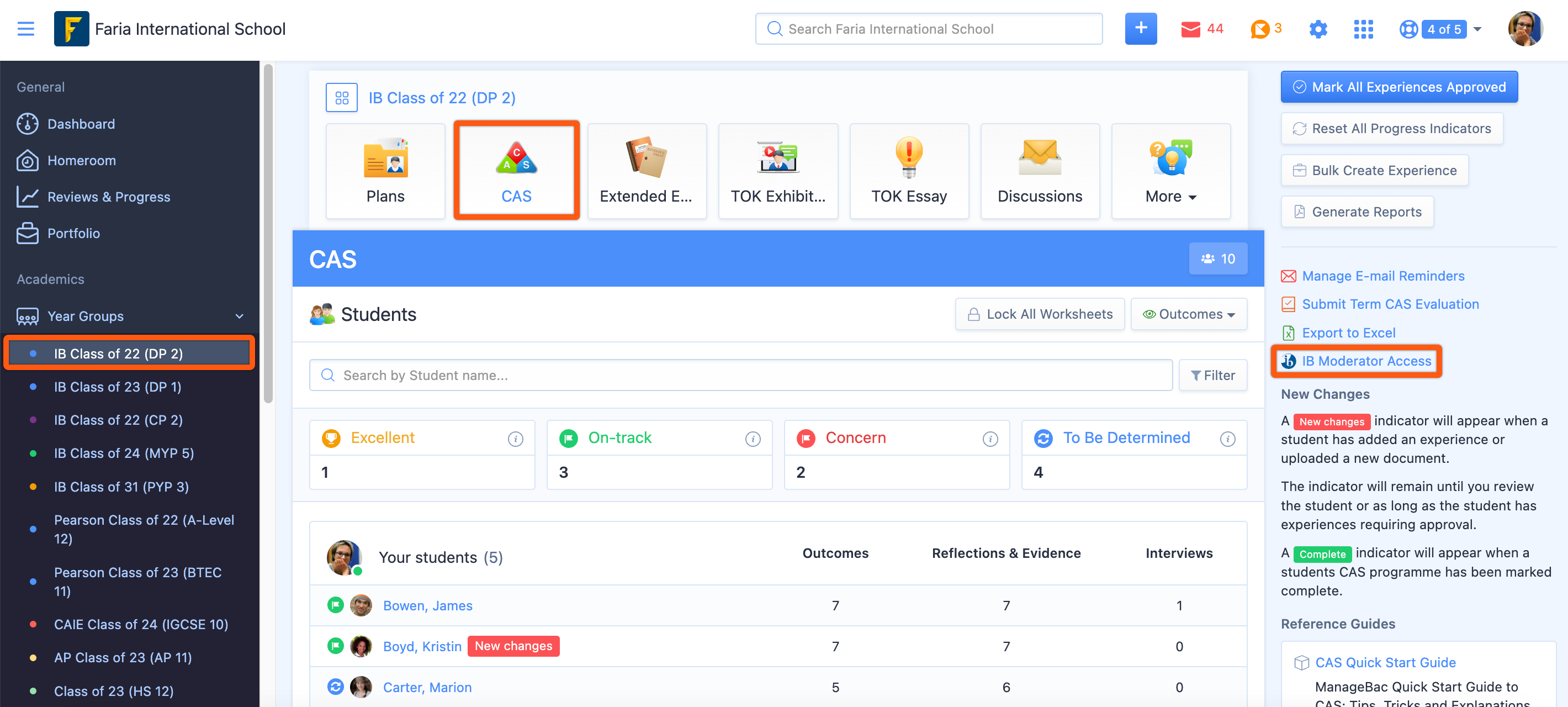This screenshot has width=1568, height=707.
Task: Click the lifebuoy help icon
Action: point(1408,29)
